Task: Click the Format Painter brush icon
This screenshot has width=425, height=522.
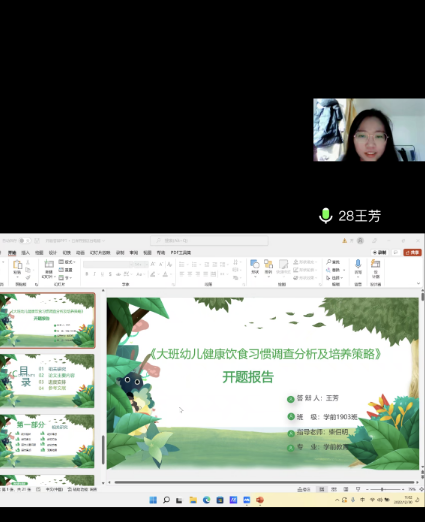Action: (x=28, y=277)
